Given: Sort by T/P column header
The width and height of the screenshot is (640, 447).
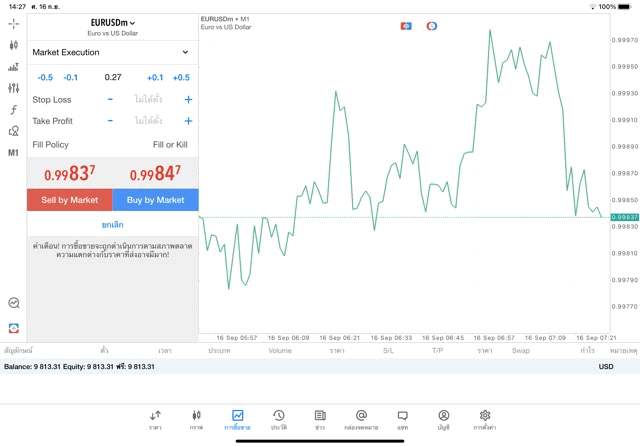Looking at the screenshot, I should coord(438,351).
